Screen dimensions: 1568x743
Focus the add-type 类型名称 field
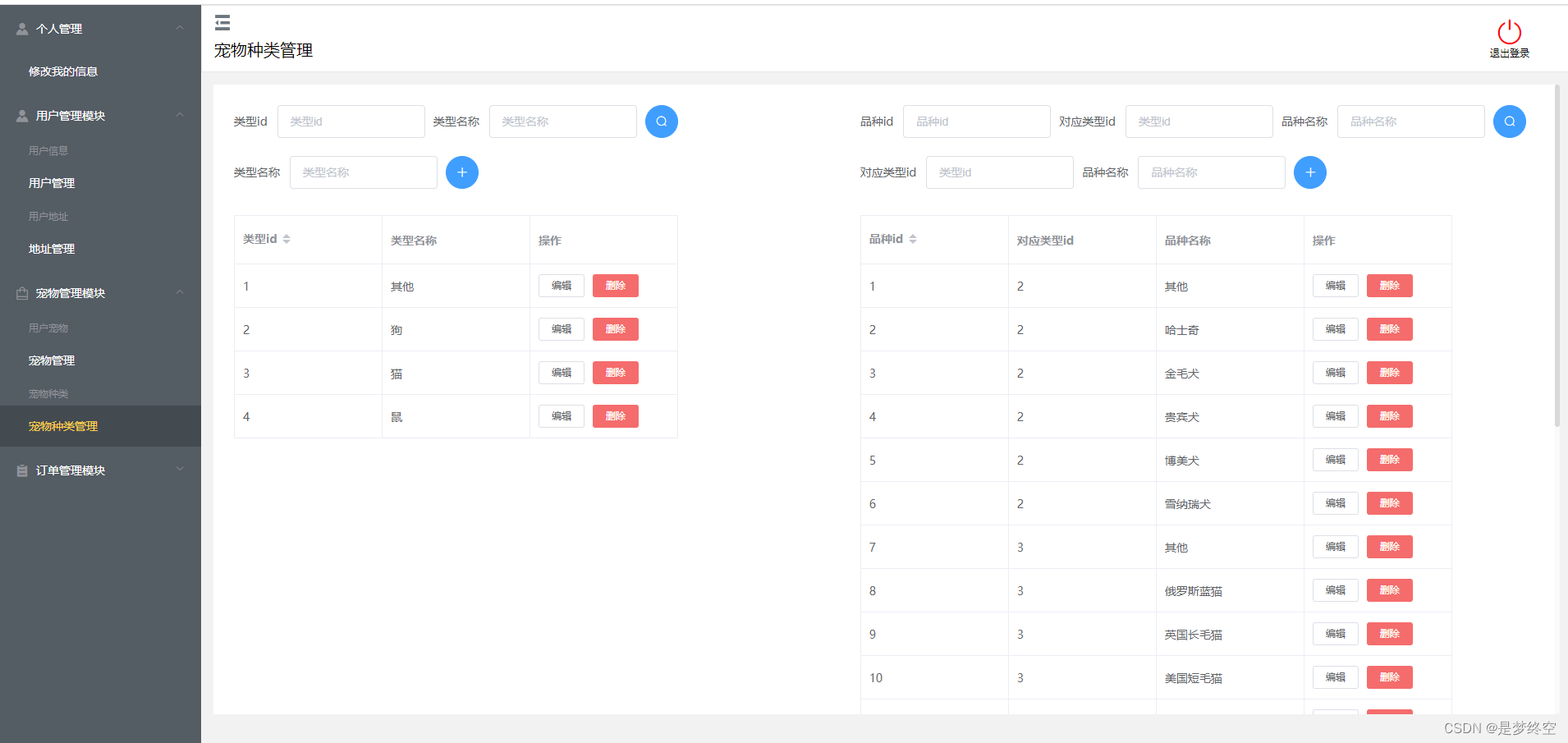(x=364, y=172)
